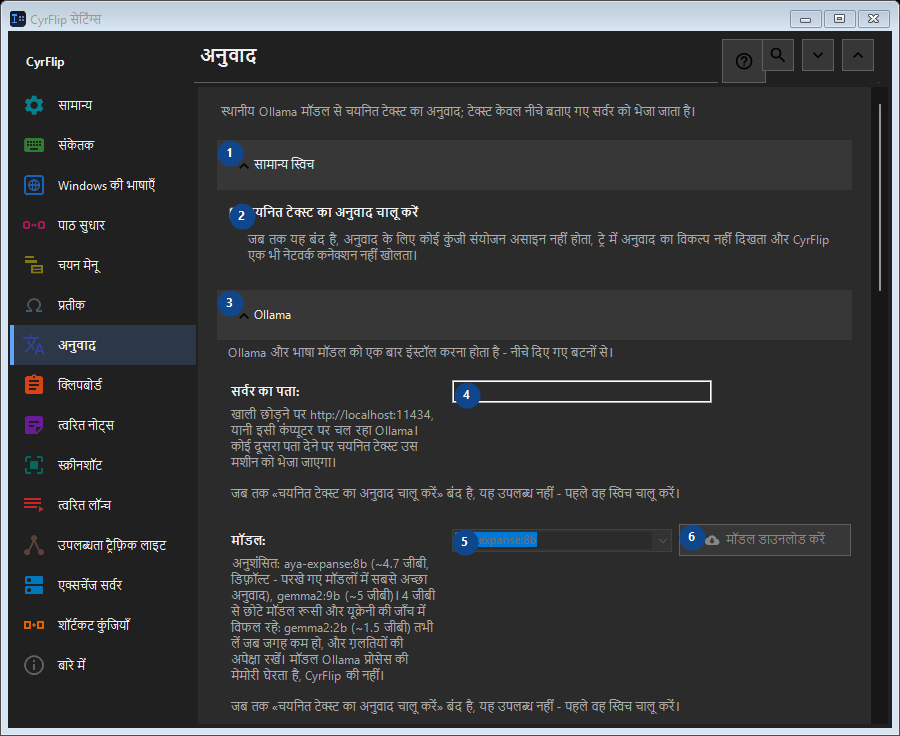Click the up chevron header button
The image size is (900, 736).
858,55
